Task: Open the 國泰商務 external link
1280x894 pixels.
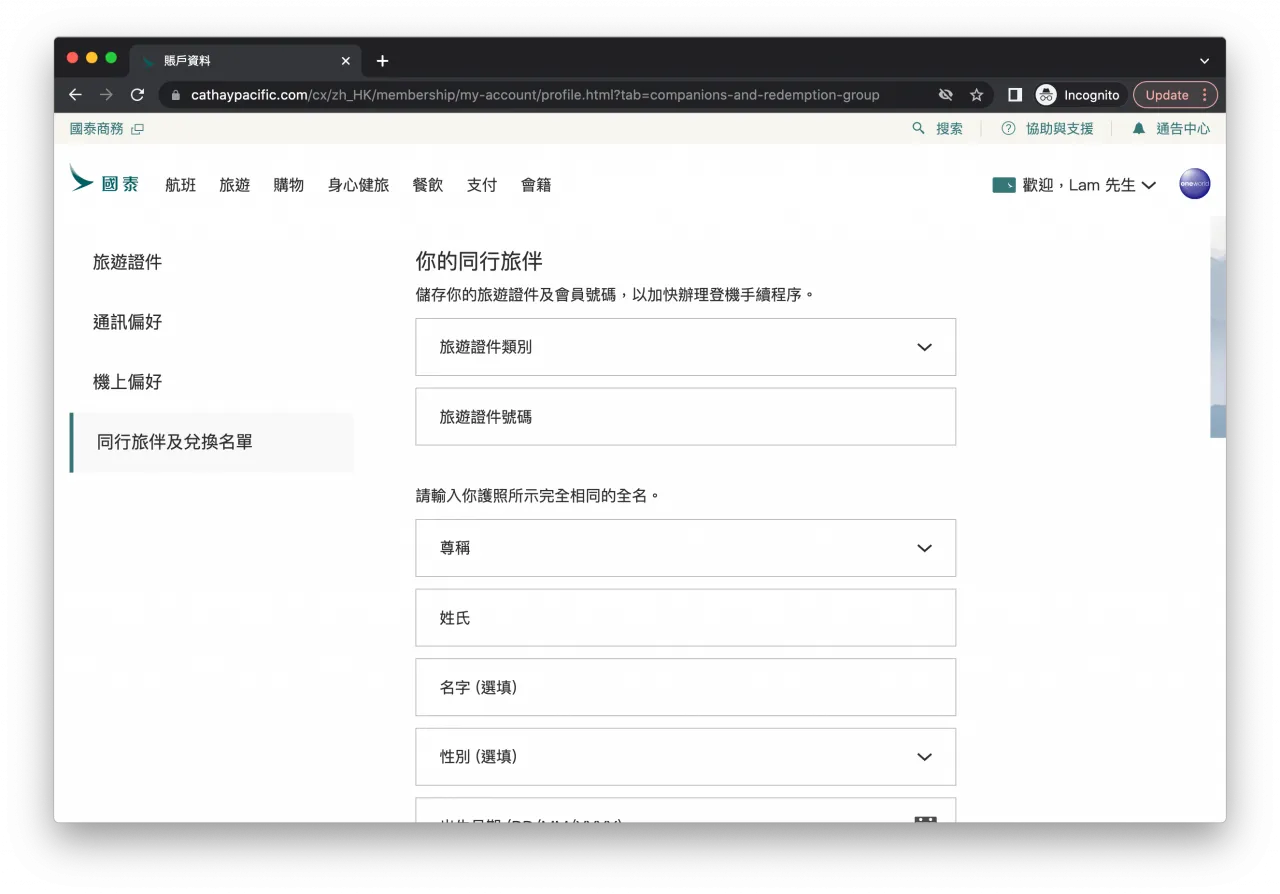Action: pos(106,129)
